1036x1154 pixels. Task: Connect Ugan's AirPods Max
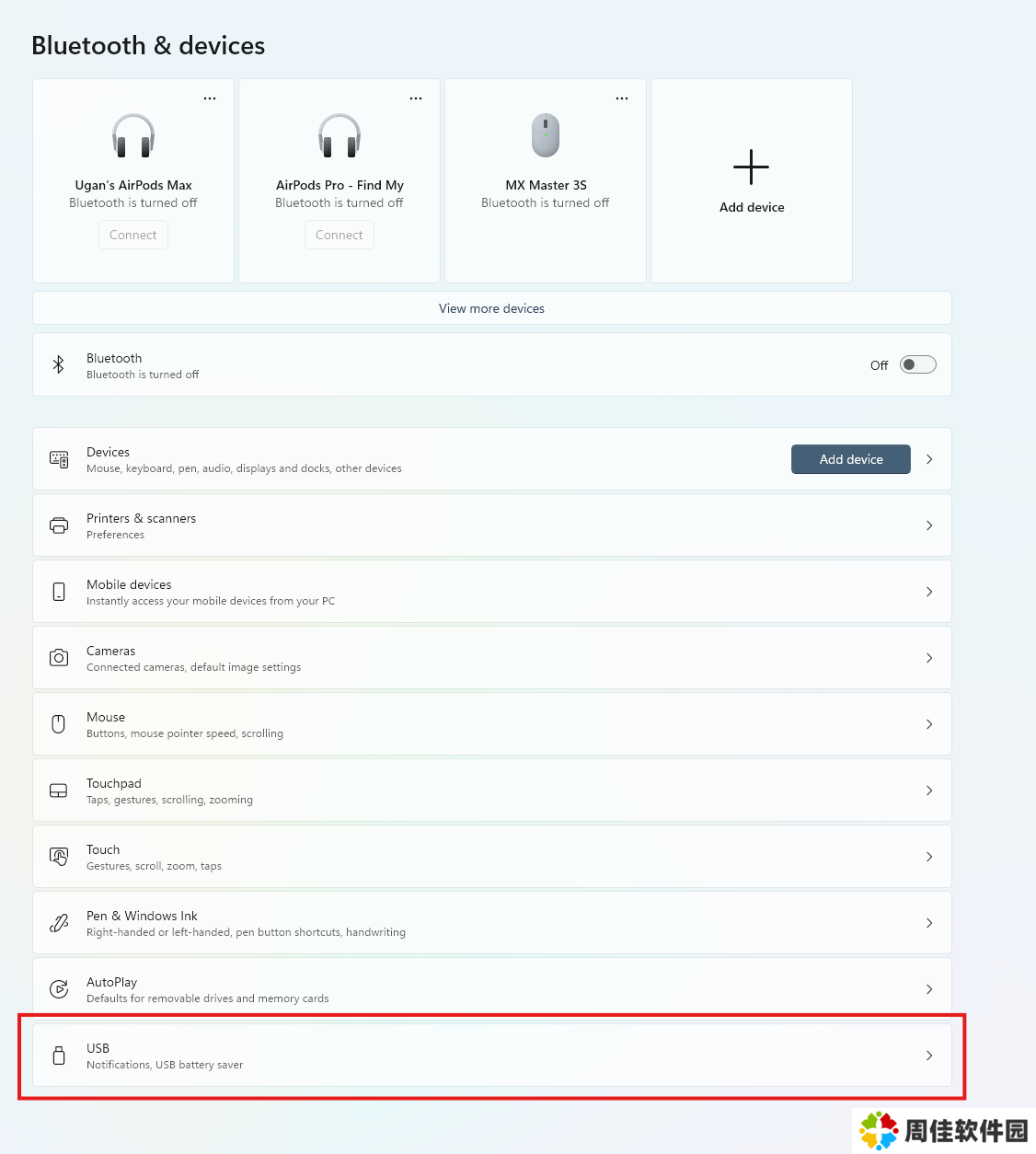133,235
